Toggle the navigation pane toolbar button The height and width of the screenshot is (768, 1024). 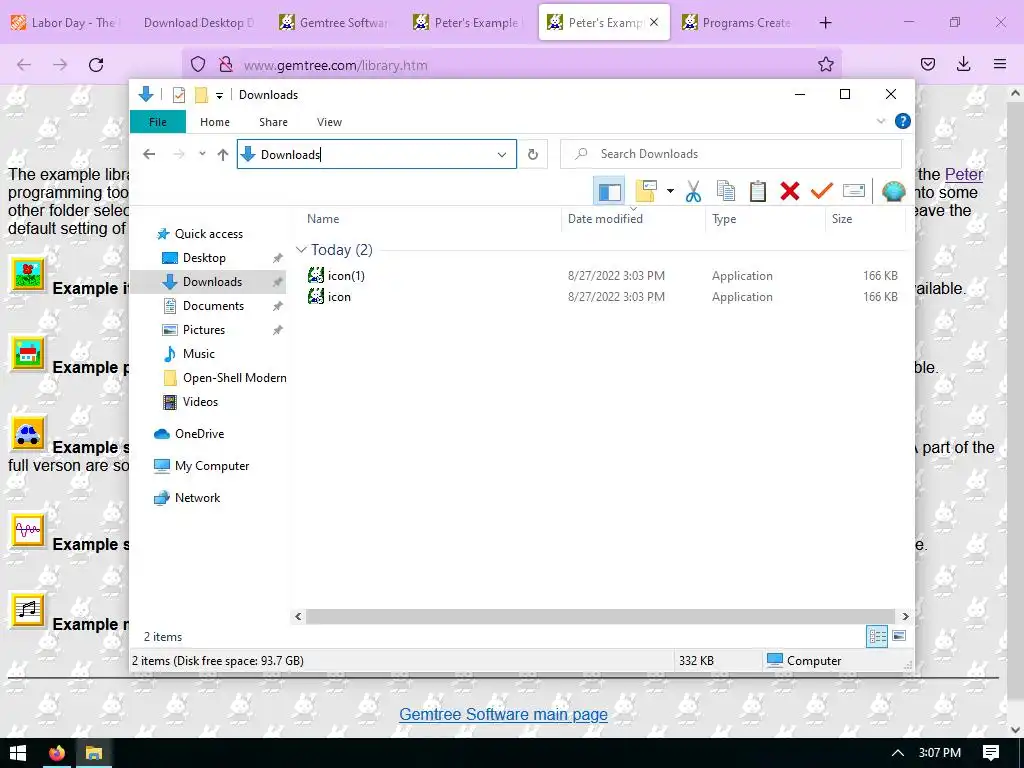pos(609,191)
